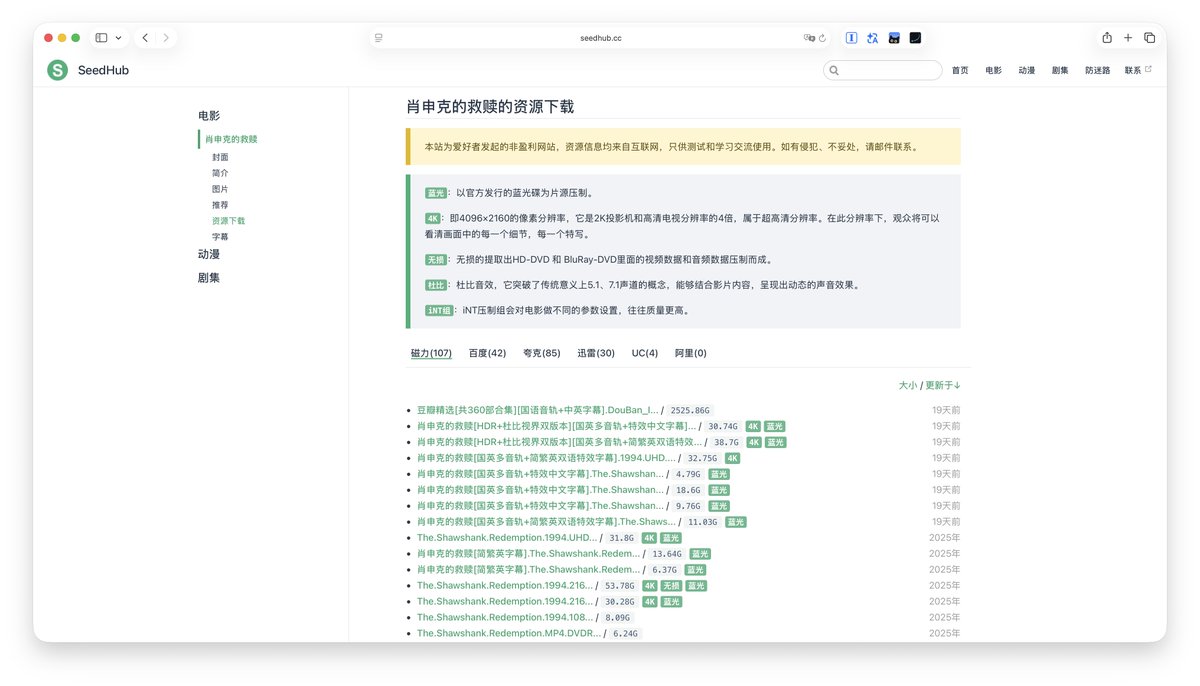The image size is (1200, 686).
Task: Open 剧集 in the top navigation
Action: [x=1060, y=70]
